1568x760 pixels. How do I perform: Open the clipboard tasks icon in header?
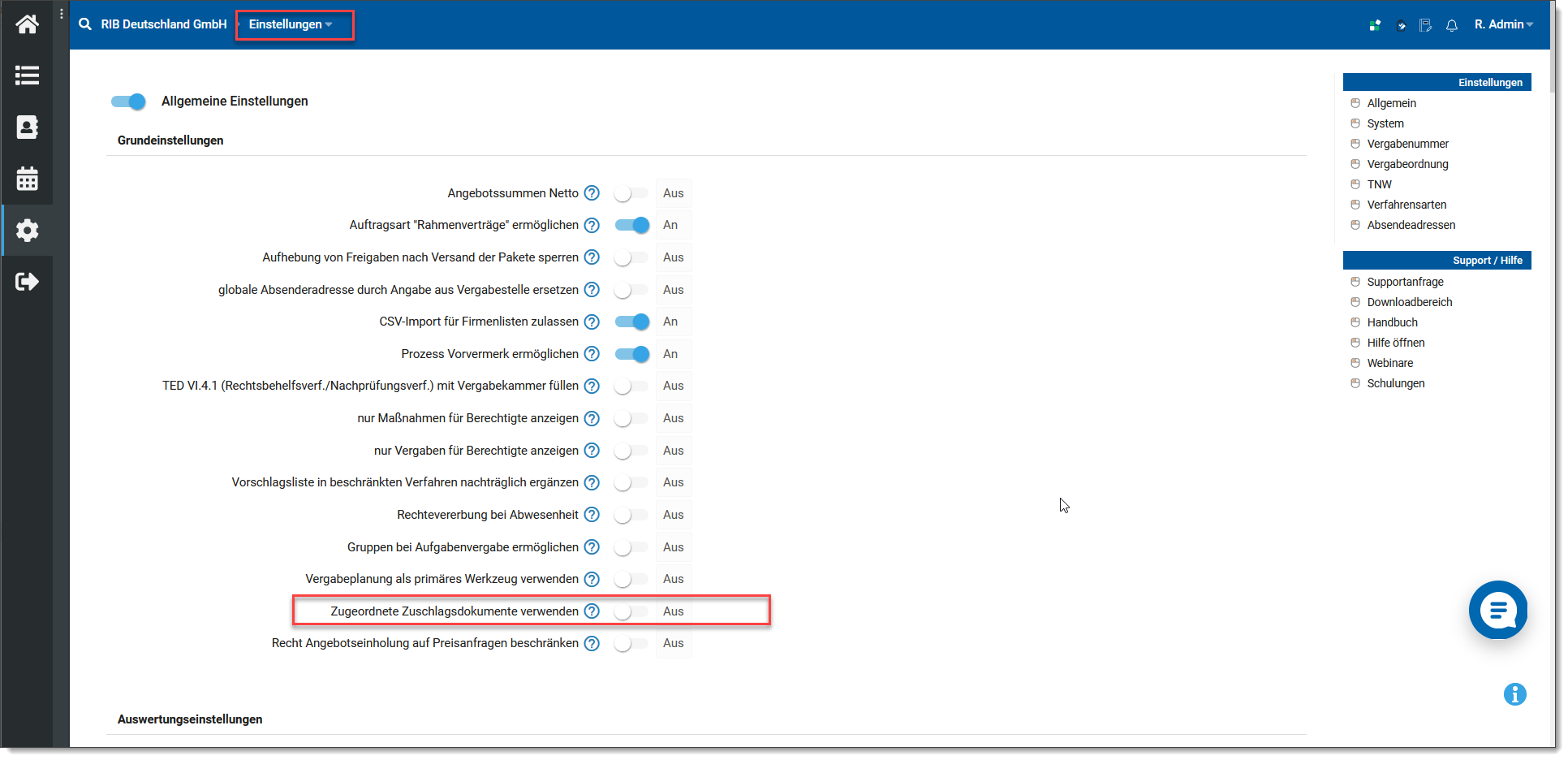click(x=1401, y=25)
